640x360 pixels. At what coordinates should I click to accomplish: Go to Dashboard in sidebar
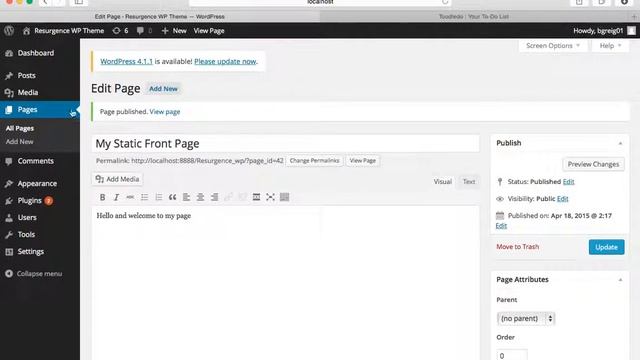[36, 53]
